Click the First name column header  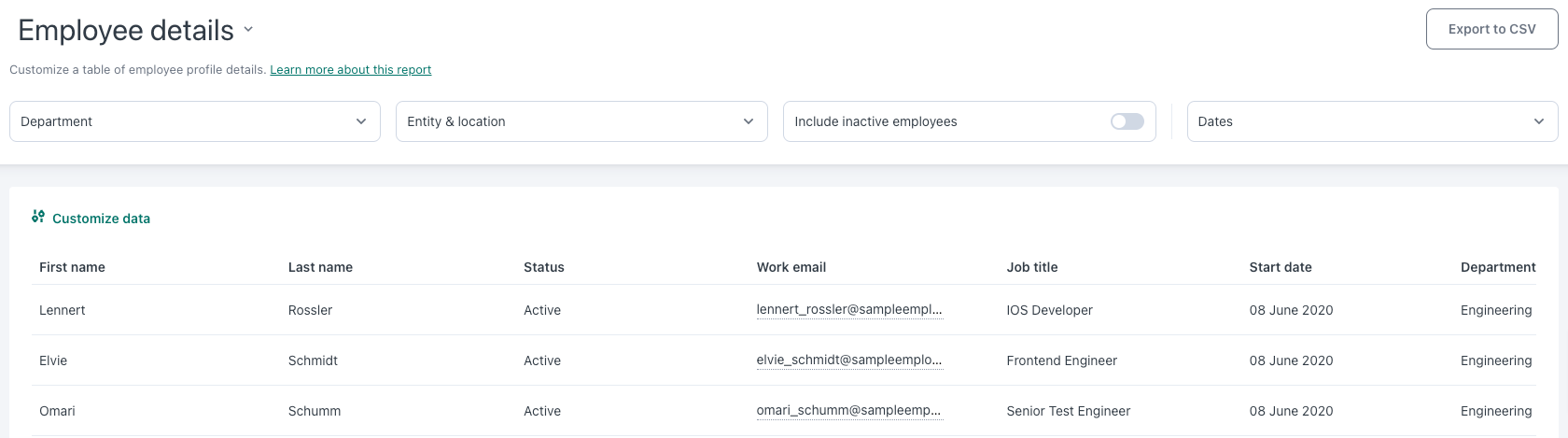(x=72, y=267)
